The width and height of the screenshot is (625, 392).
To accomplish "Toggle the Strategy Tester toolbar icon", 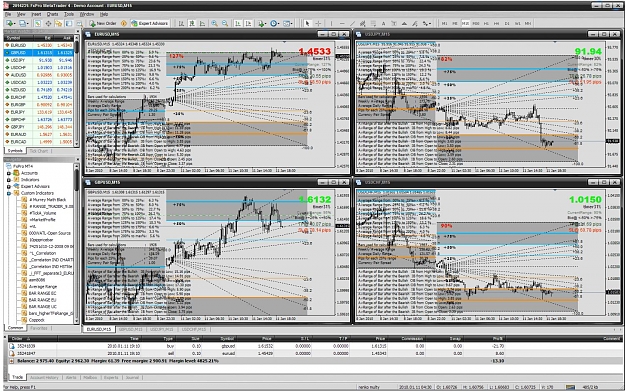I will pos(79,24).
